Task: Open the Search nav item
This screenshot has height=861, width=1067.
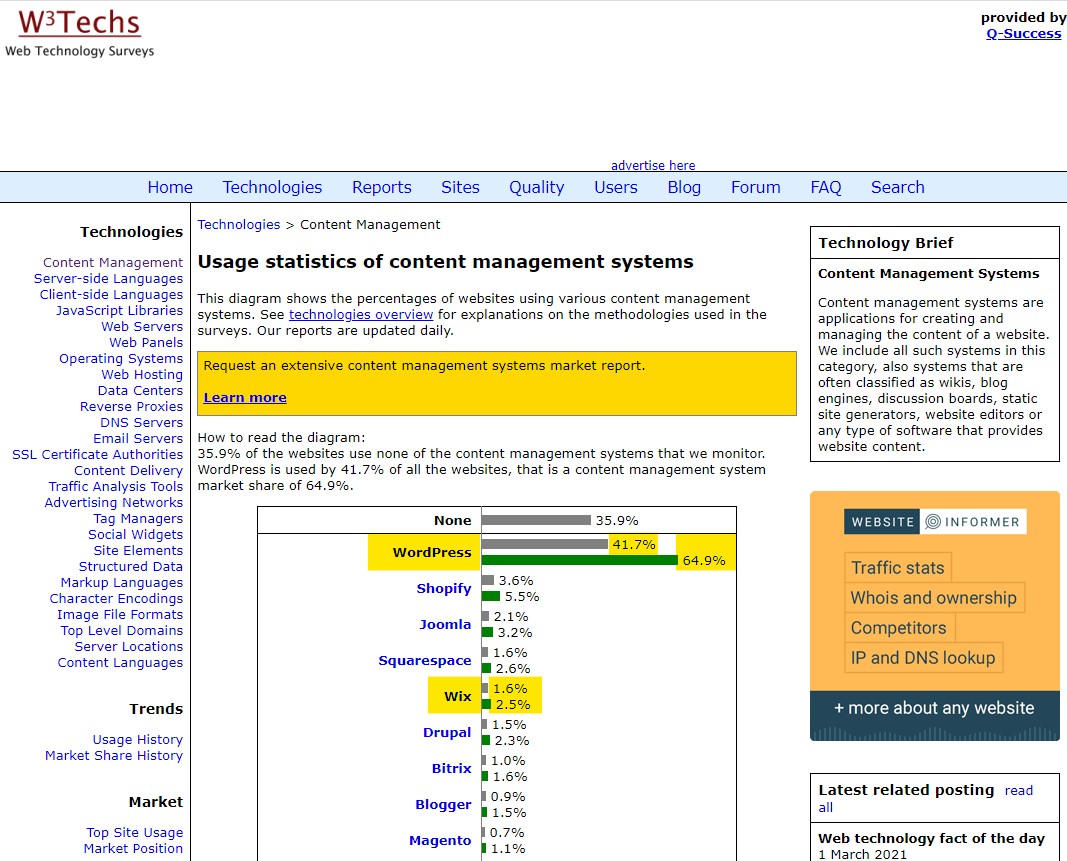Action: [898, 187]
